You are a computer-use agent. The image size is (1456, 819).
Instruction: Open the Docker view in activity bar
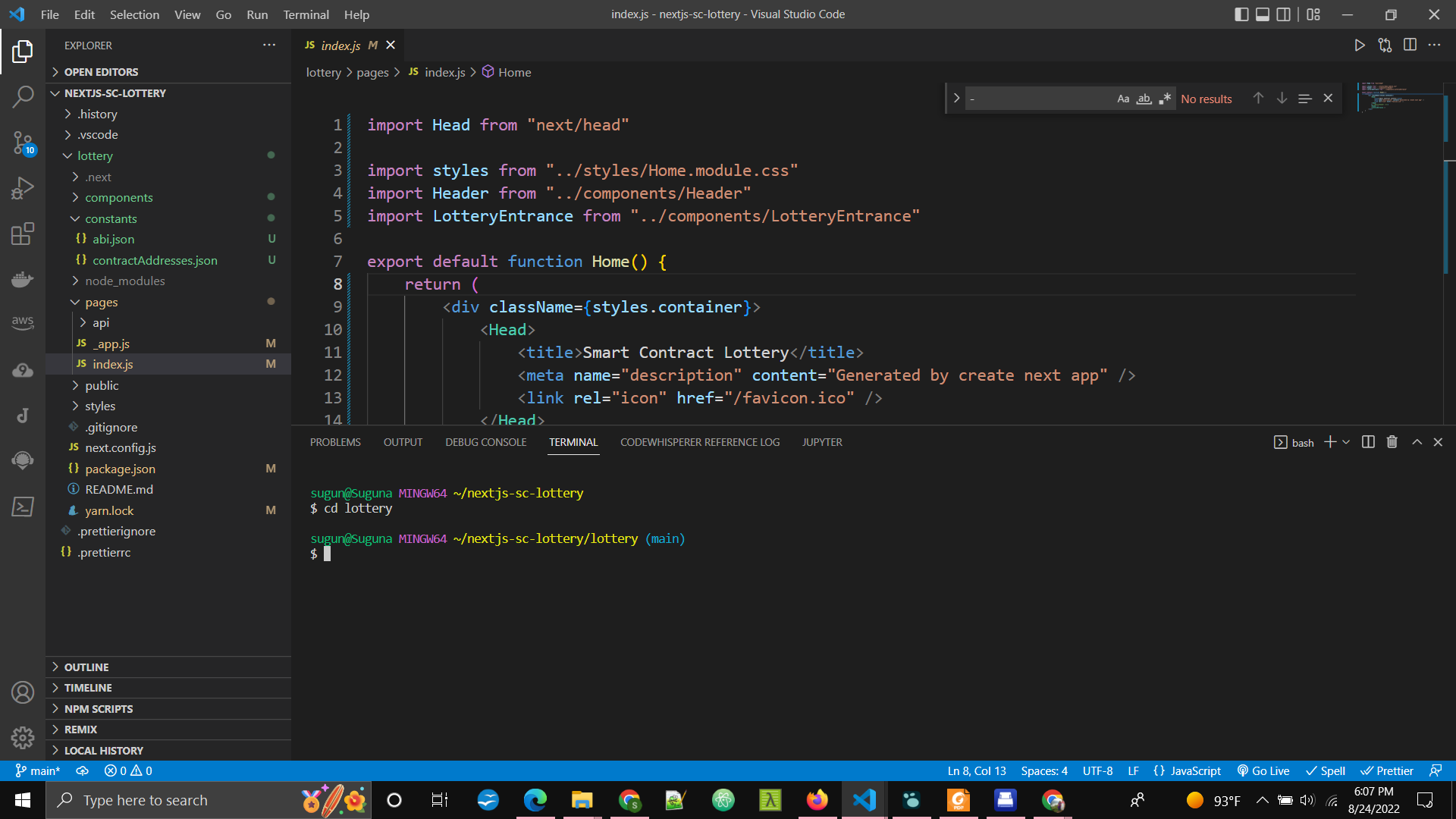click(x=23, y=278)
